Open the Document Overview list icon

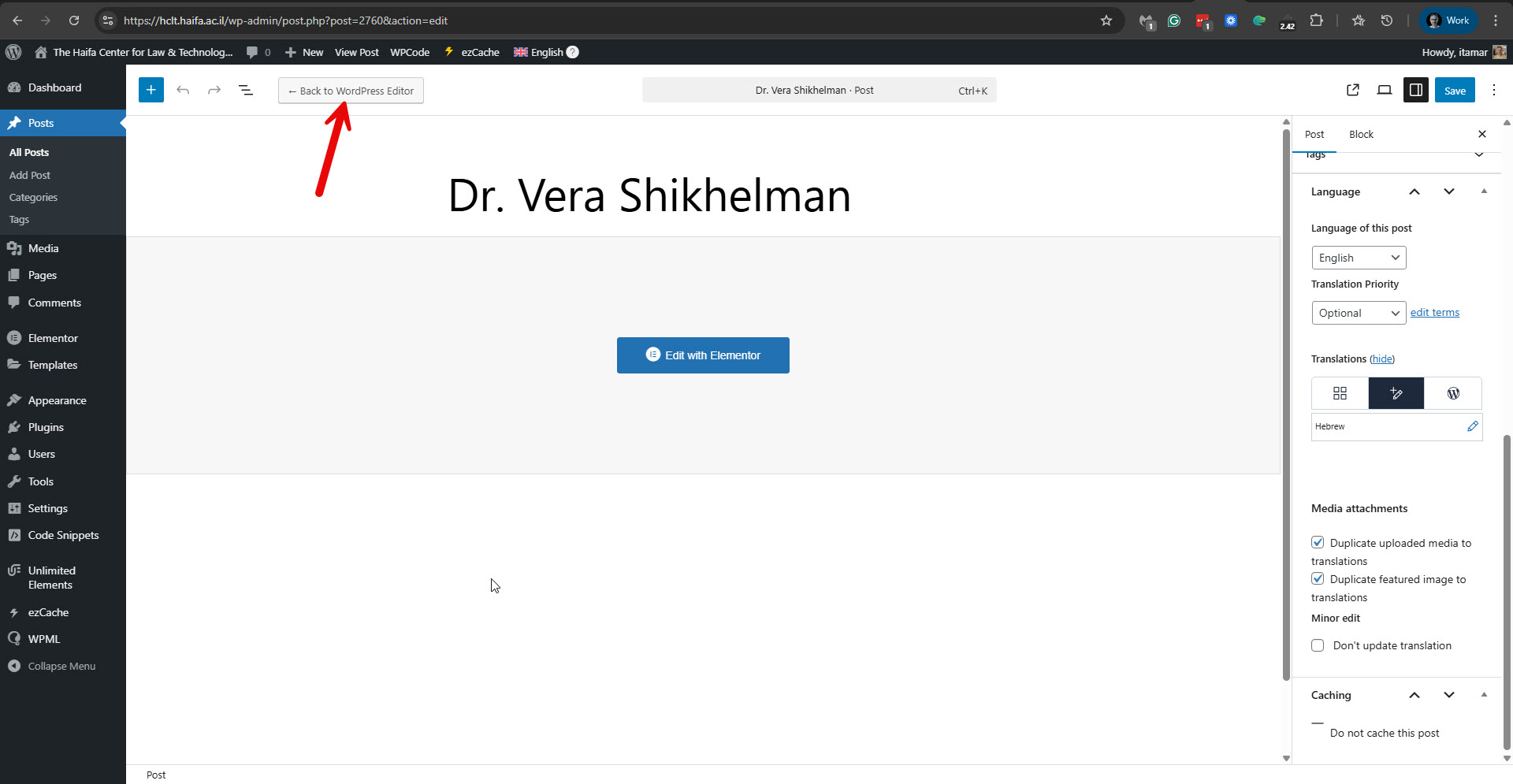click(x=246, y=90)
